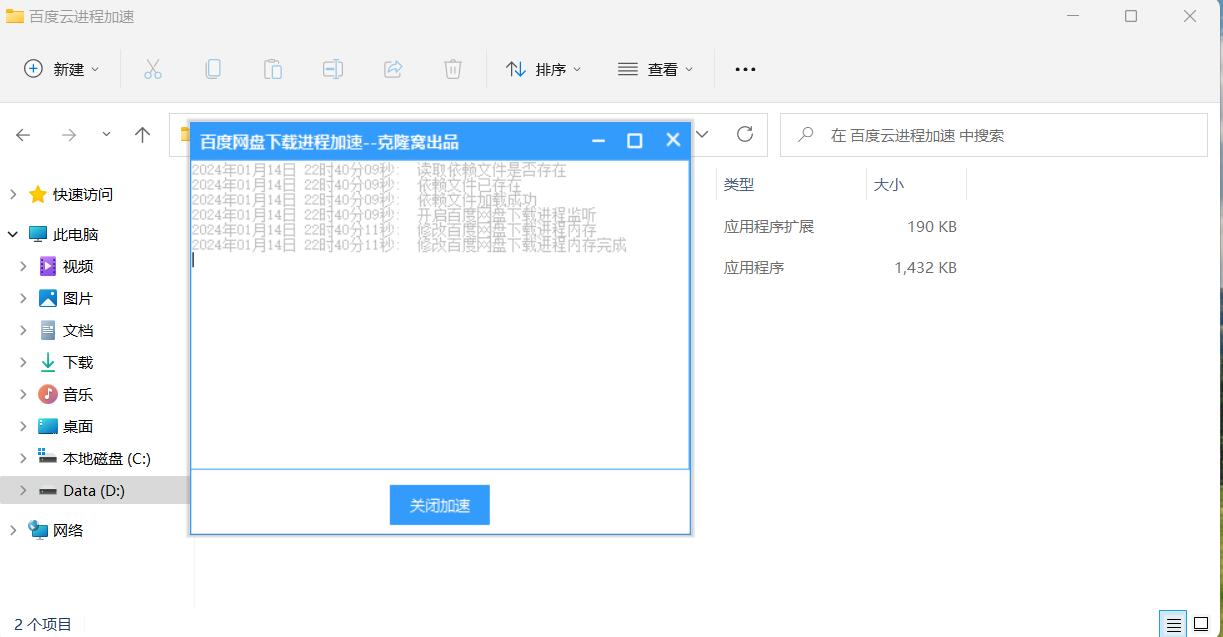1223x637 pixels.
Task: Click the Paste clipboard icon in Explorer toolbar
Action: 272,69
